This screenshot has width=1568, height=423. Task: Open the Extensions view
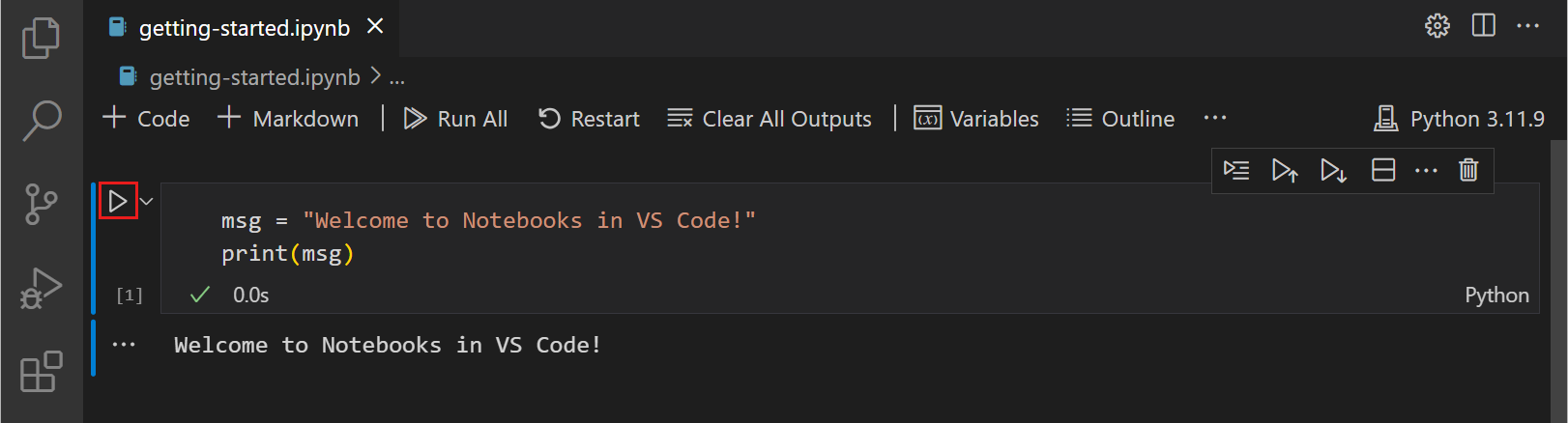tap(41, 372)
